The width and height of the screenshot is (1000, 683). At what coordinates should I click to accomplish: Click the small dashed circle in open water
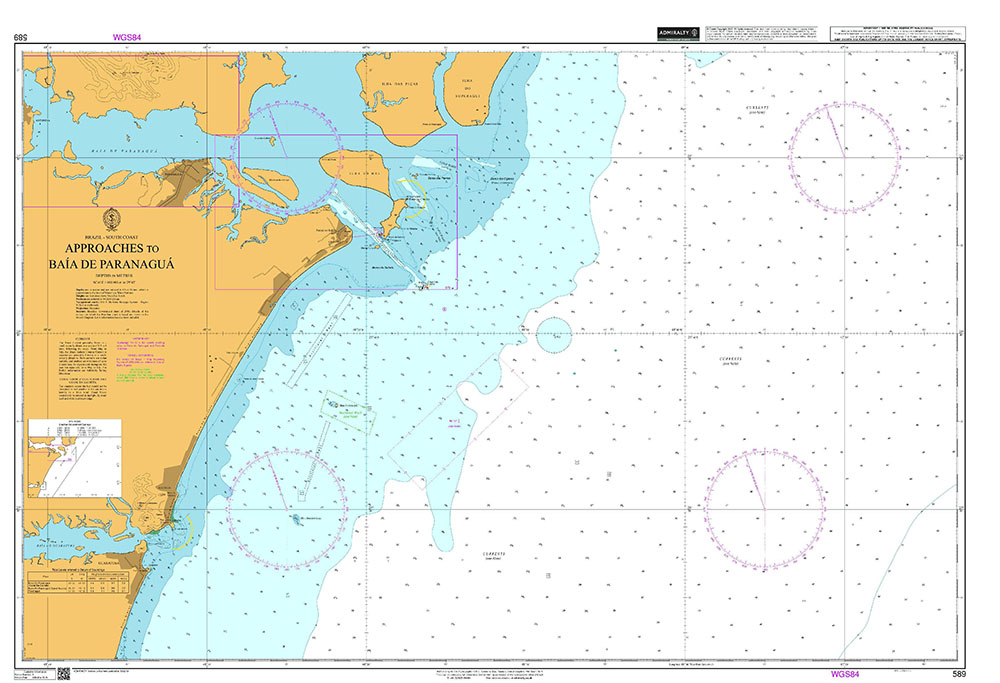pyautogui.click(x=554, y=334)
